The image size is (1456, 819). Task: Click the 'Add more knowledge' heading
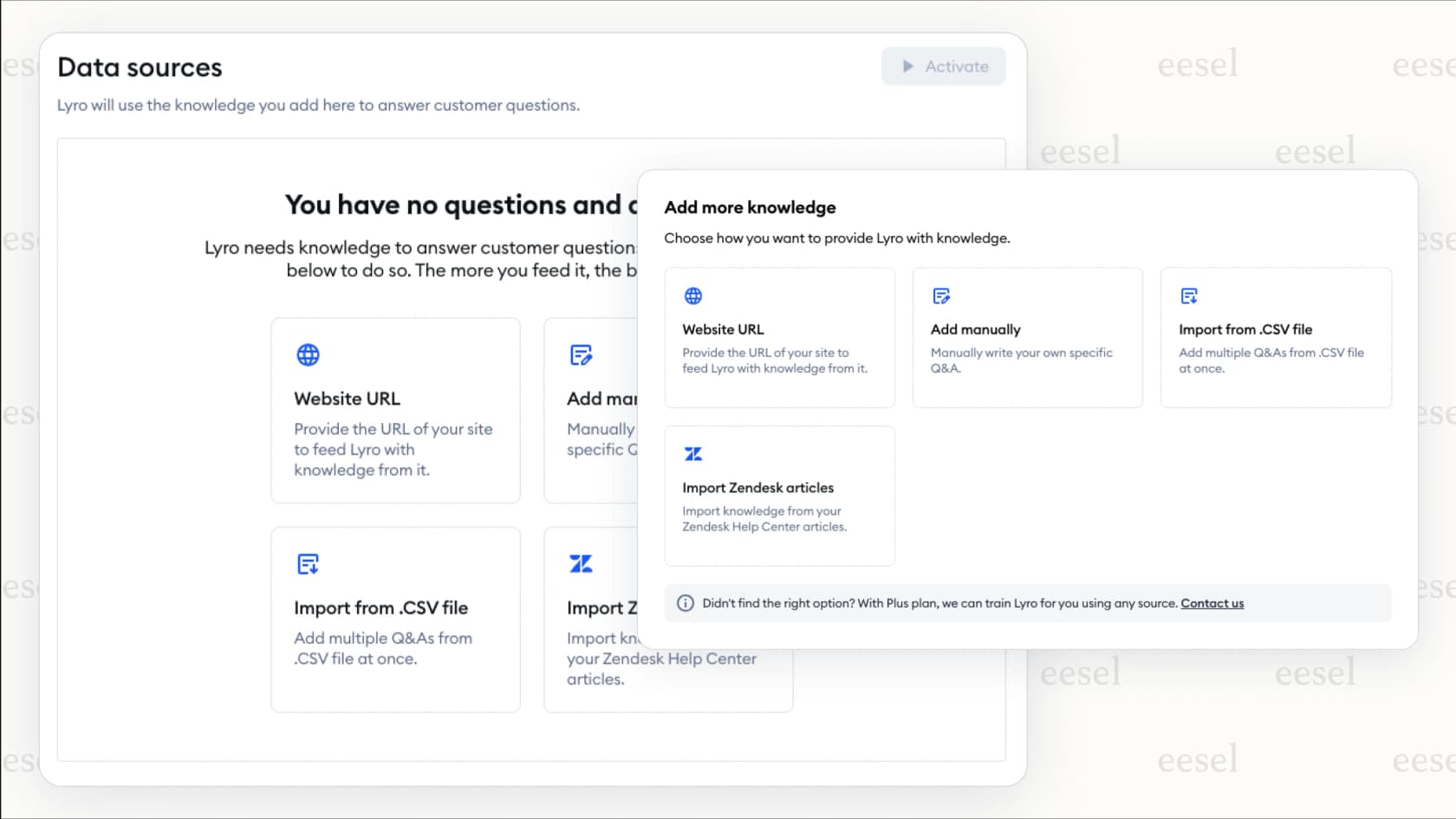click(750, 208)
